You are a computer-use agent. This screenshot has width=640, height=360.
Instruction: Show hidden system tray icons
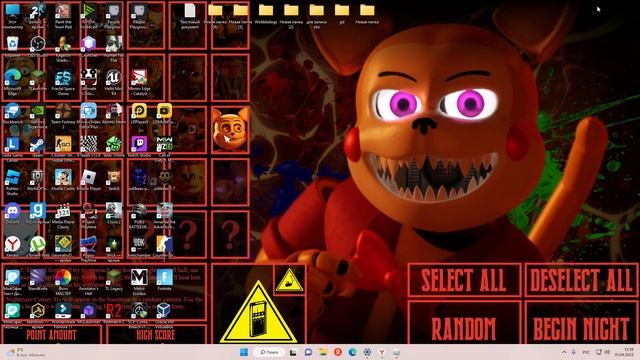click(564, 352)
